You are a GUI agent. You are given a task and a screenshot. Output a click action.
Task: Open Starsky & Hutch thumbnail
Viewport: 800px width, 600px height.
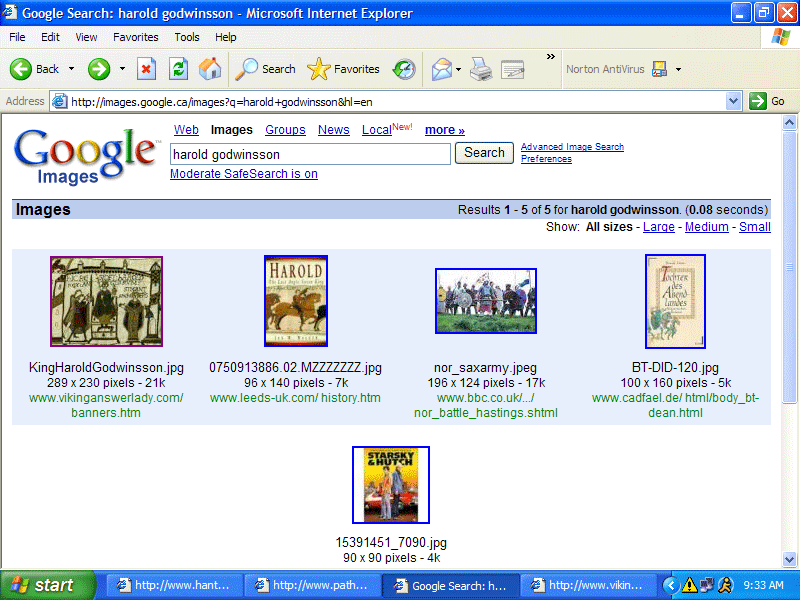click(x=391, y=485)
